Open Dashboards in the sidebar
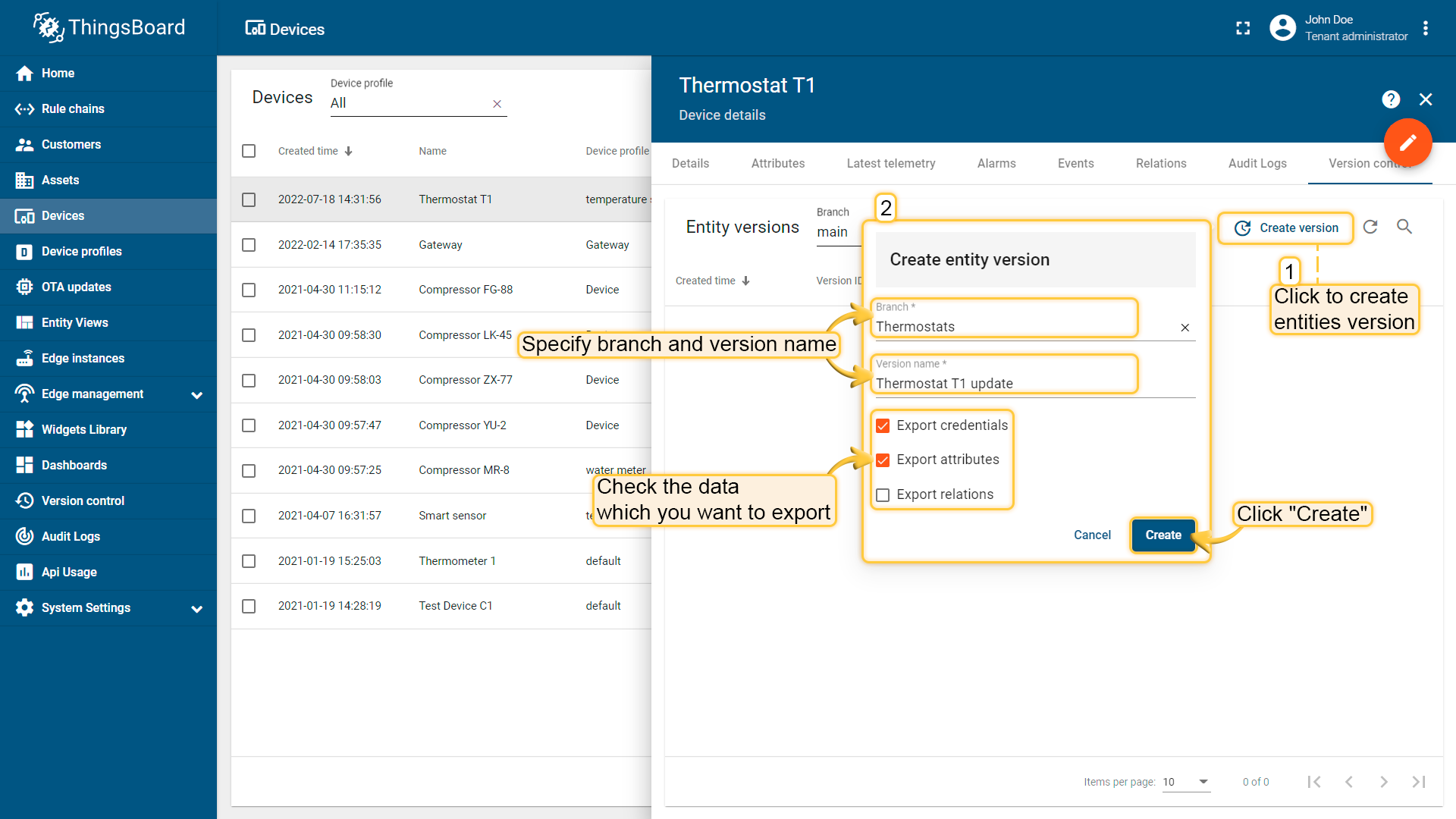Screen dimensions: 1456x819 tap(108, 465)
